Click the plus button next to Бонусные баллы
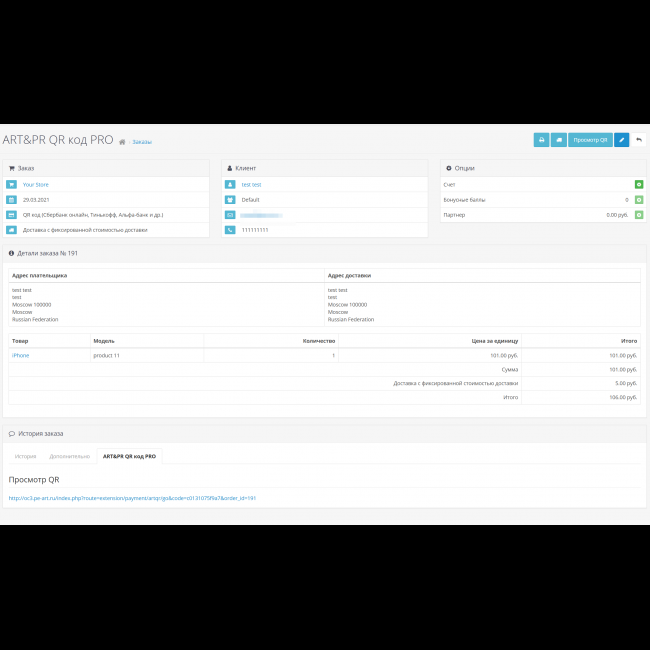Viewport: 650px width, 650px height. click(x=639, y=199)
